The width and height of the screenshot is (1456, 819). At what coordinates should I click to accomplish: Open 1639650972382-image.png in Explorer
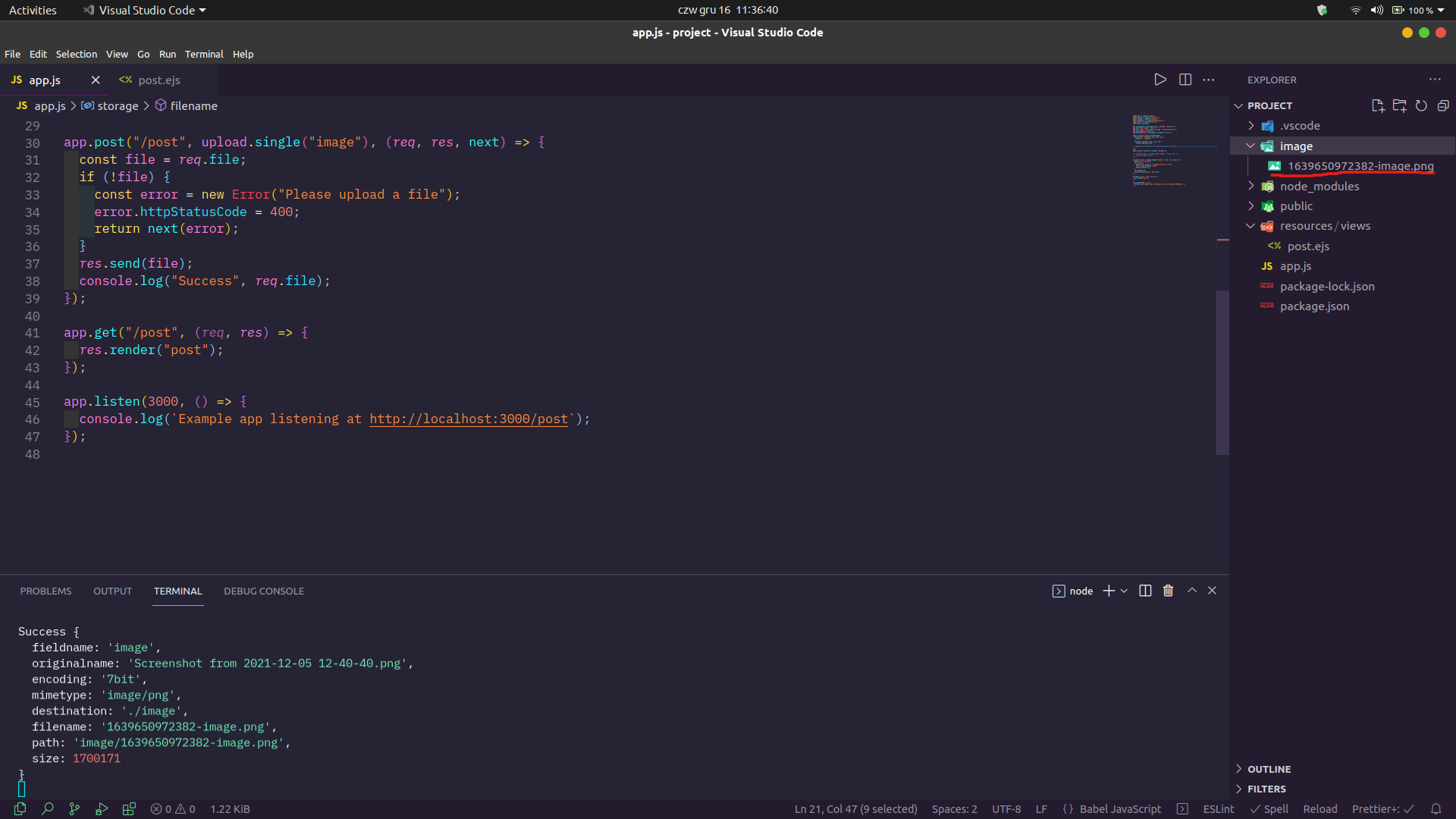click(x=1342, y=166)
